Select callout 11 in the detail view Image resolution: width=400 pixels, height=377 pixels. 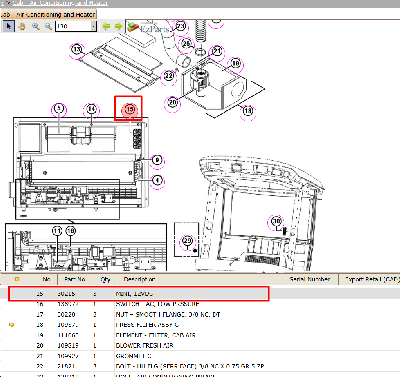[x=57, y=231]
